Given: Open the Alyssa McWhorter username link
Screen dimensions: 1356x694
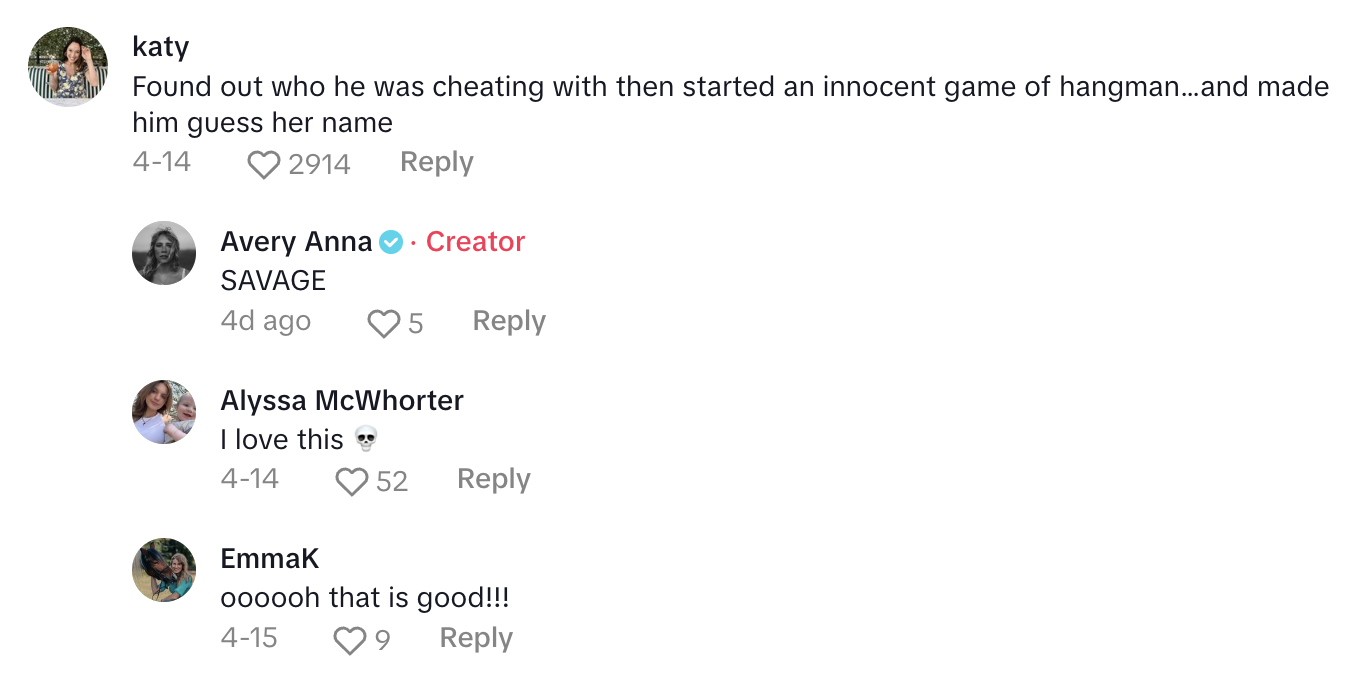Looking at the screenshot, I should (x=342, y=400).
